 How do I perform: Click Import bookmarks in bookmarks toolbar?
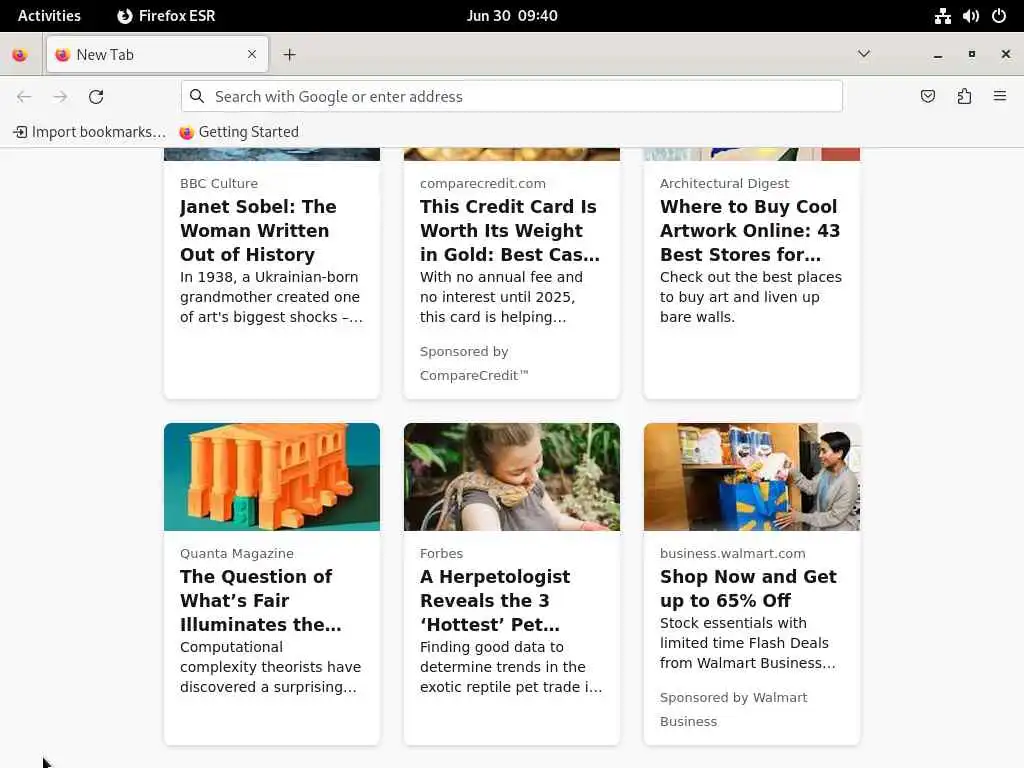point(89,132)
